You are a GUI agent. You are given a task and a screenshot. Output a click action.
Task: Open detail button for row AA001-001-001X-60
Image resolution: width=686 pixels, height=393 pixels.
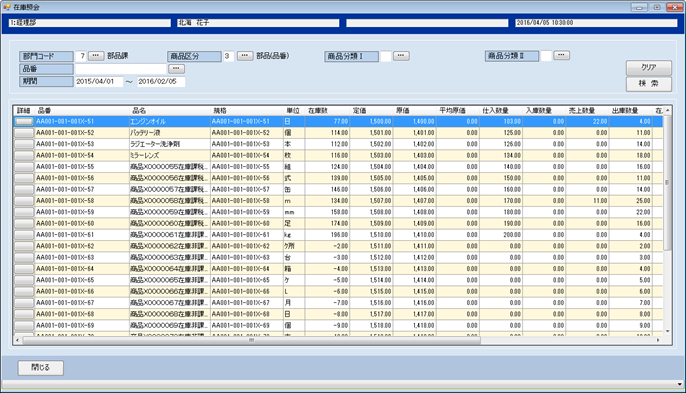tap(24, 224)
